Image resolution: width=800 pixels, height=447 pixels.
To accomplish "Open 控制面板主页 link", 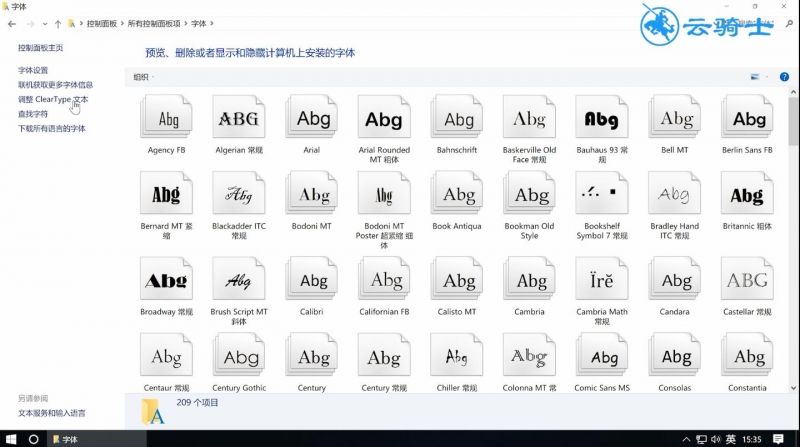I will click(x=40, y=48).
